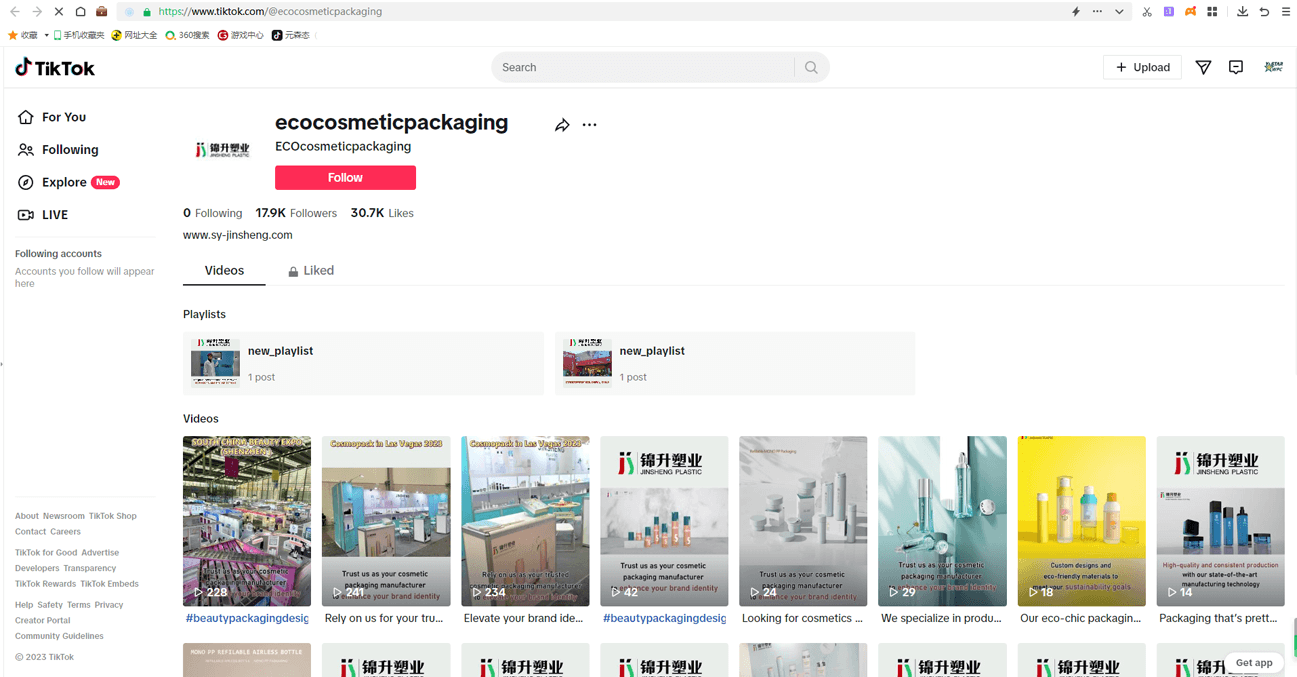Open the browser hamburger menu
This screenshot has height=677, width=1297.
(1286, 12)
